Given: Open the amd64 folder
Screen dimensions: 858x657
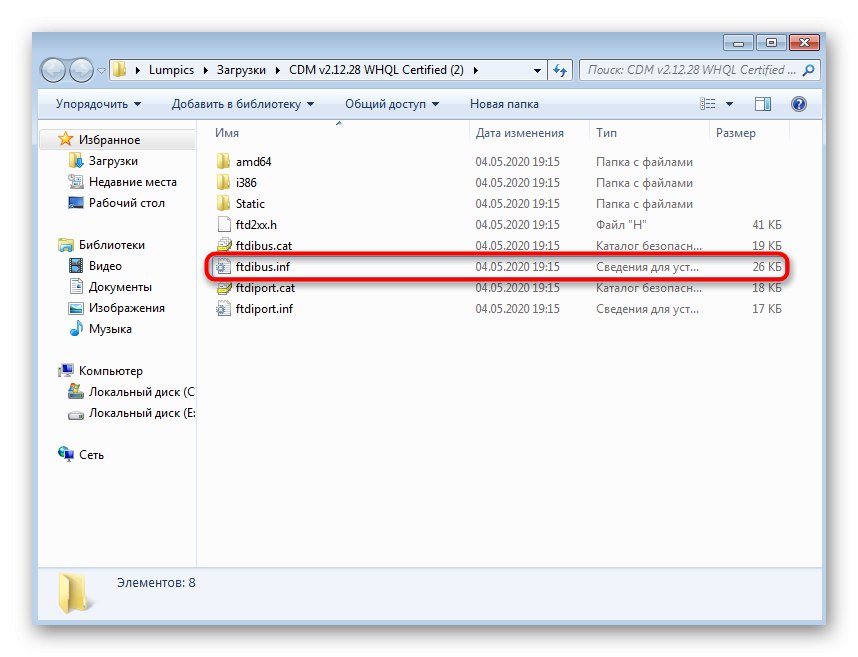Looking at the screenshot, I should coord(249,160).
